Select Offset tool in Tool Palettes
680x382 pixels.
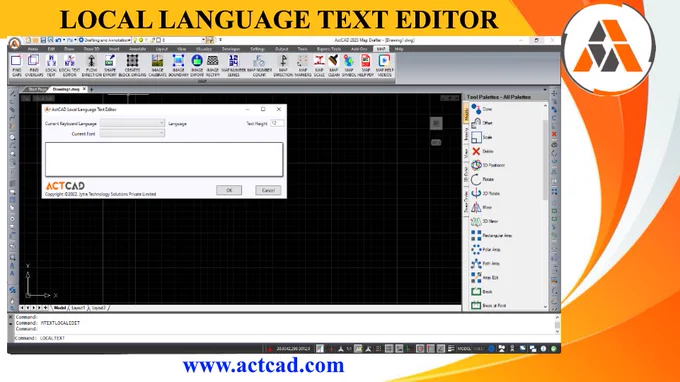point(481,123)
